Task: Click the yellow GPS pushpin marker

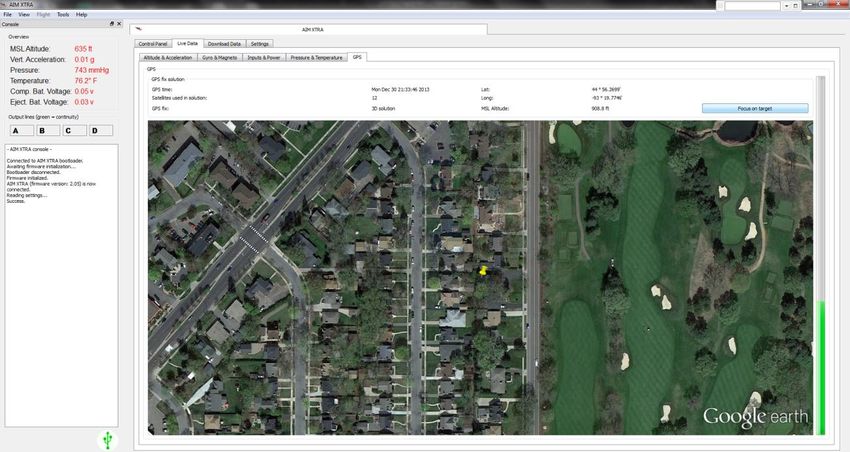Action: [x=483, y=270]
